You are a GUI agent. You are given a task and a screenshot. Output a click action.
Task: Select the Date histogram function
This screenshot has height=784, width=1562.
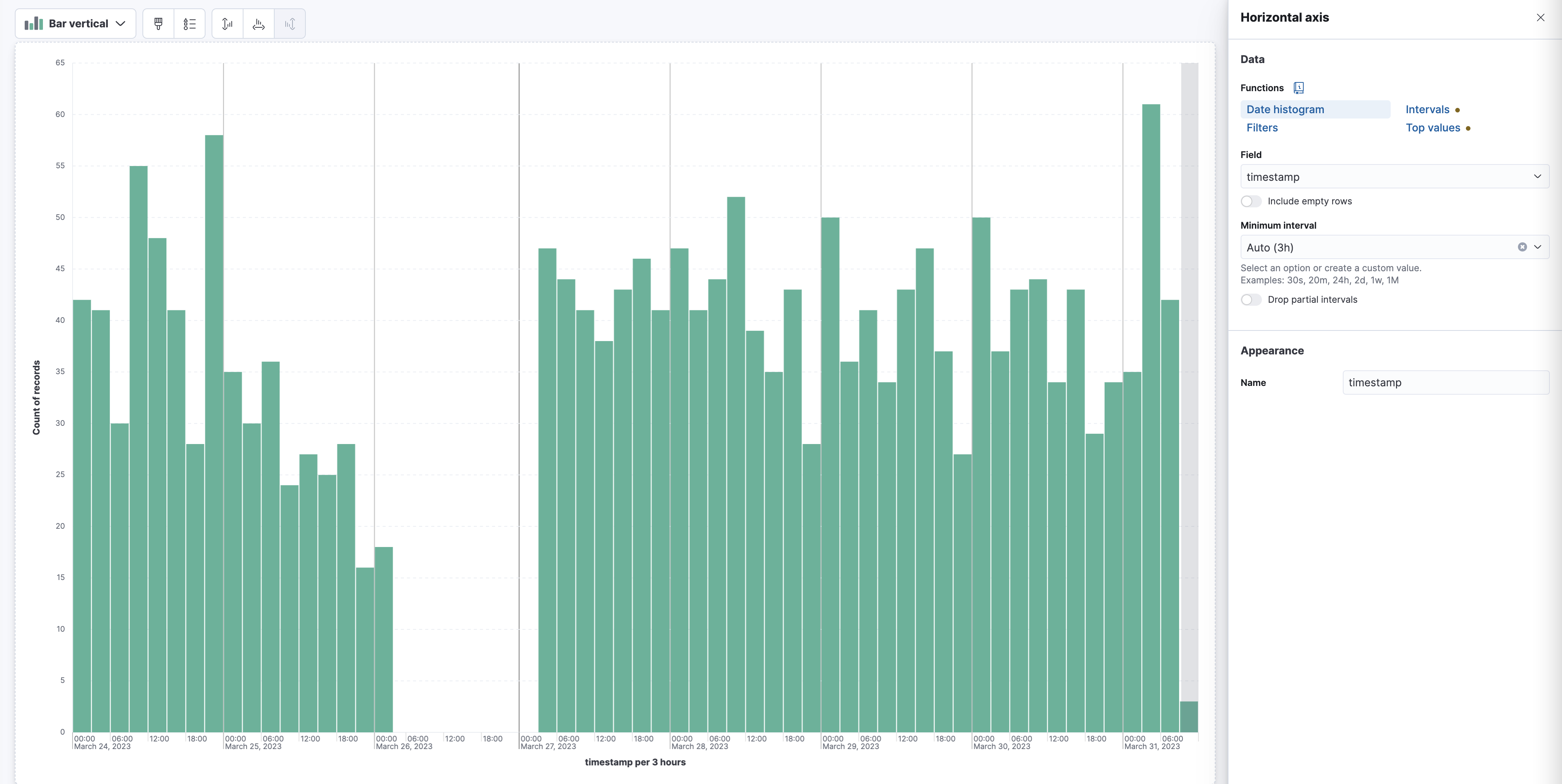click(1285, 109)
